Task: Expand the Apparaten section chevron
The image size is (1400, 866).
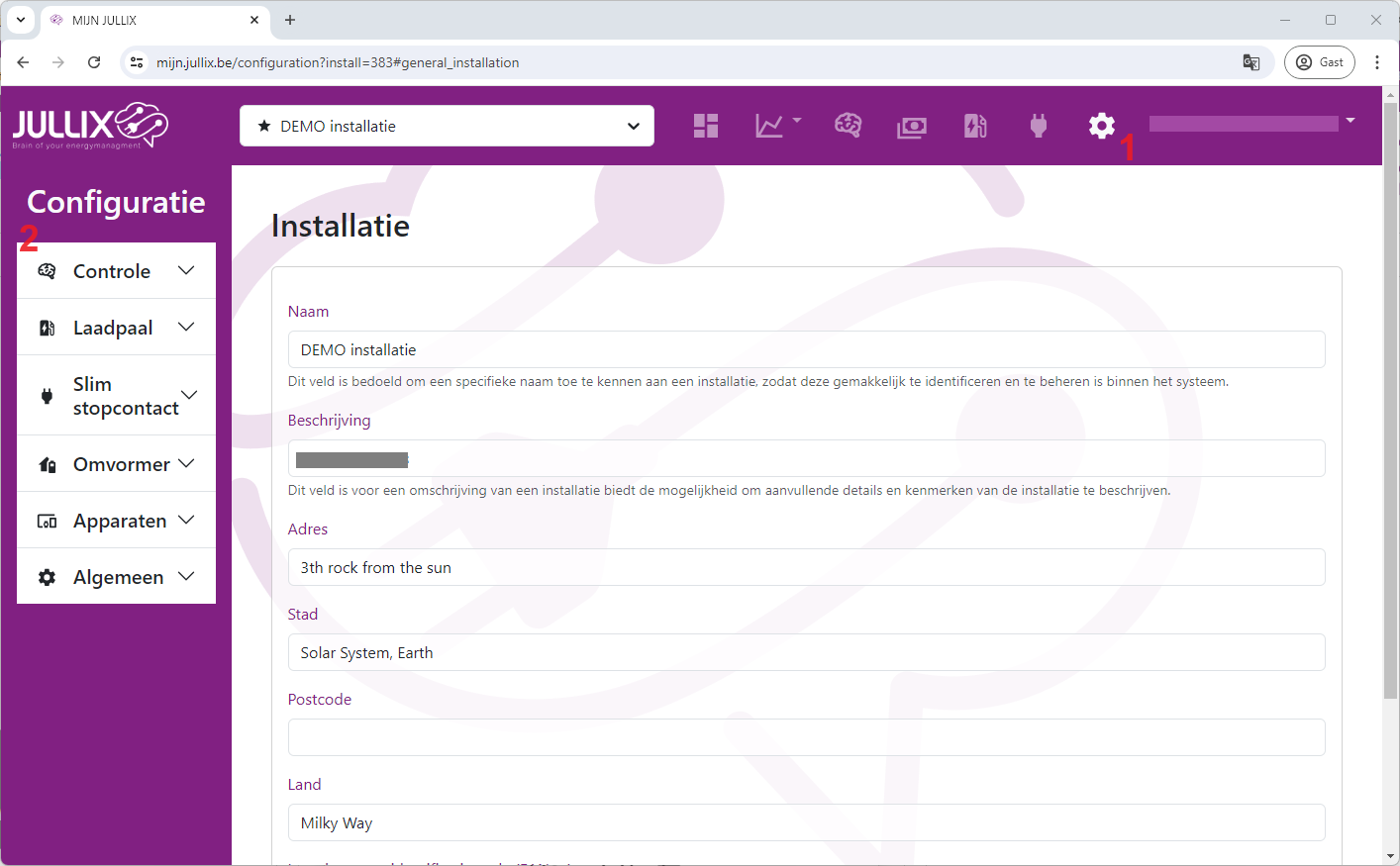Action: click(x=186, y=520)
